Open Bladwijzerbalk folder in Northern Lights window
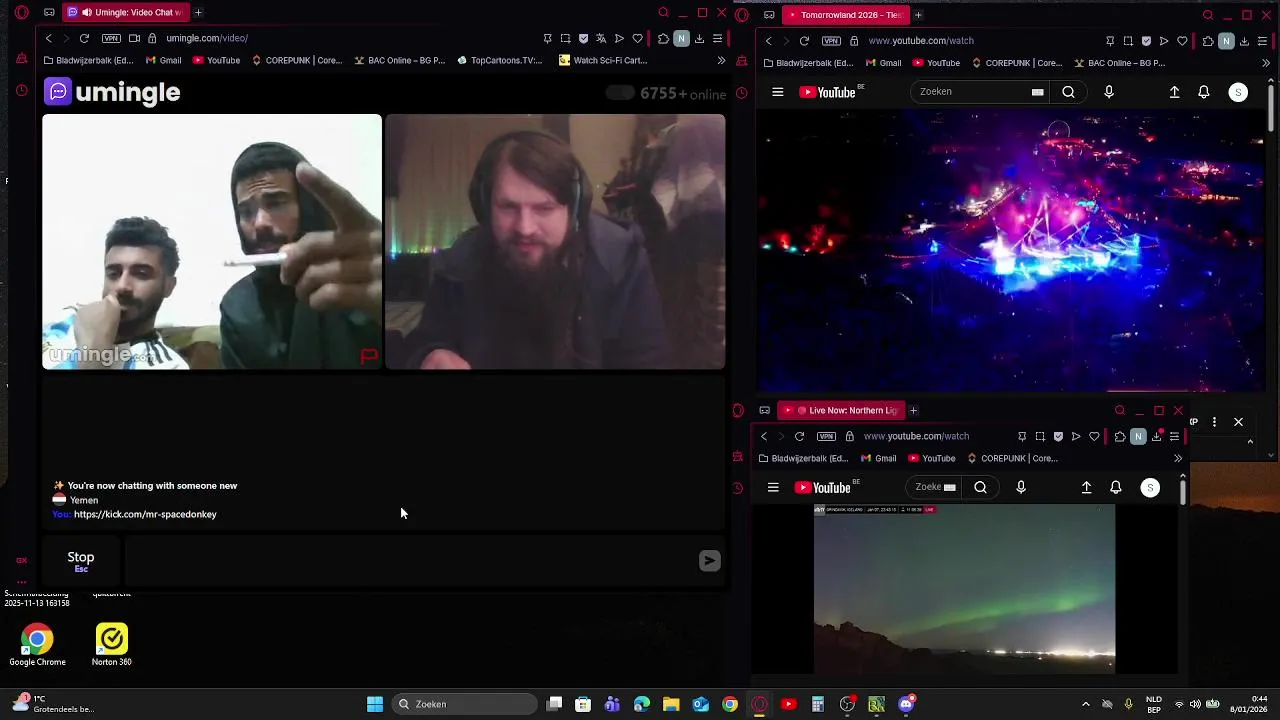The width and height of the screenshot is (1280, 720). pyautogui.click(x=804, y=458)
